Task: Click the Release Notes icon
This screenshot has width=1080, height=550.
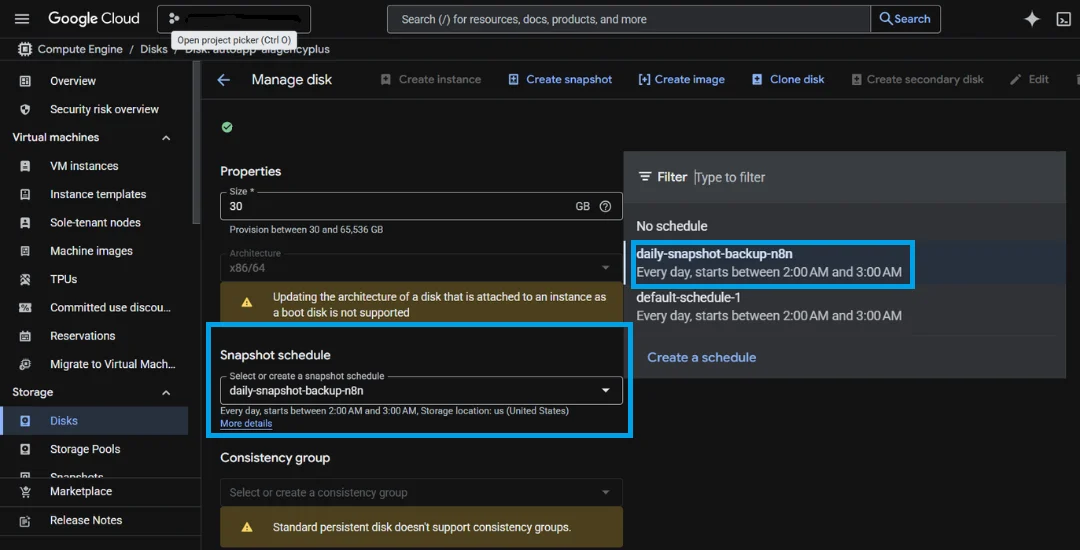Action: 25,520
